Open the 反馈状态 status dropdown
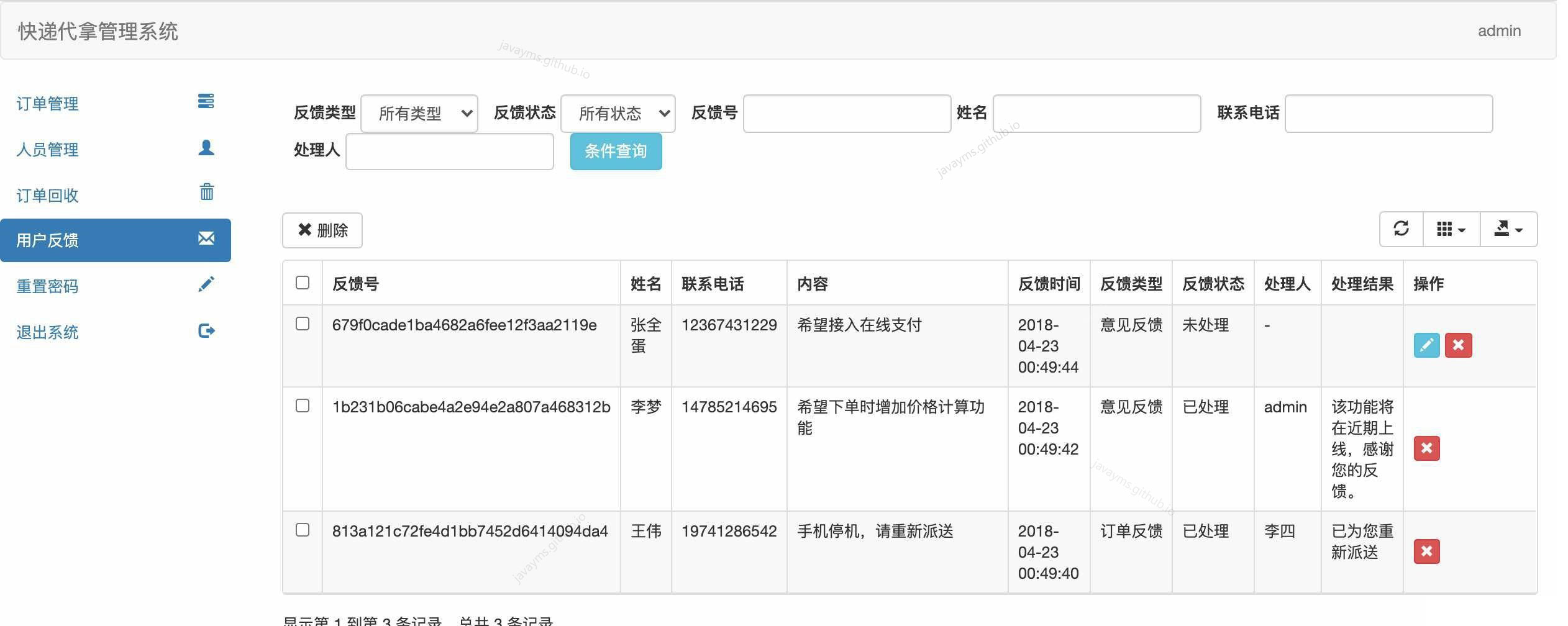Screen dimensions: 1568x626 click(x=618, y=113)
